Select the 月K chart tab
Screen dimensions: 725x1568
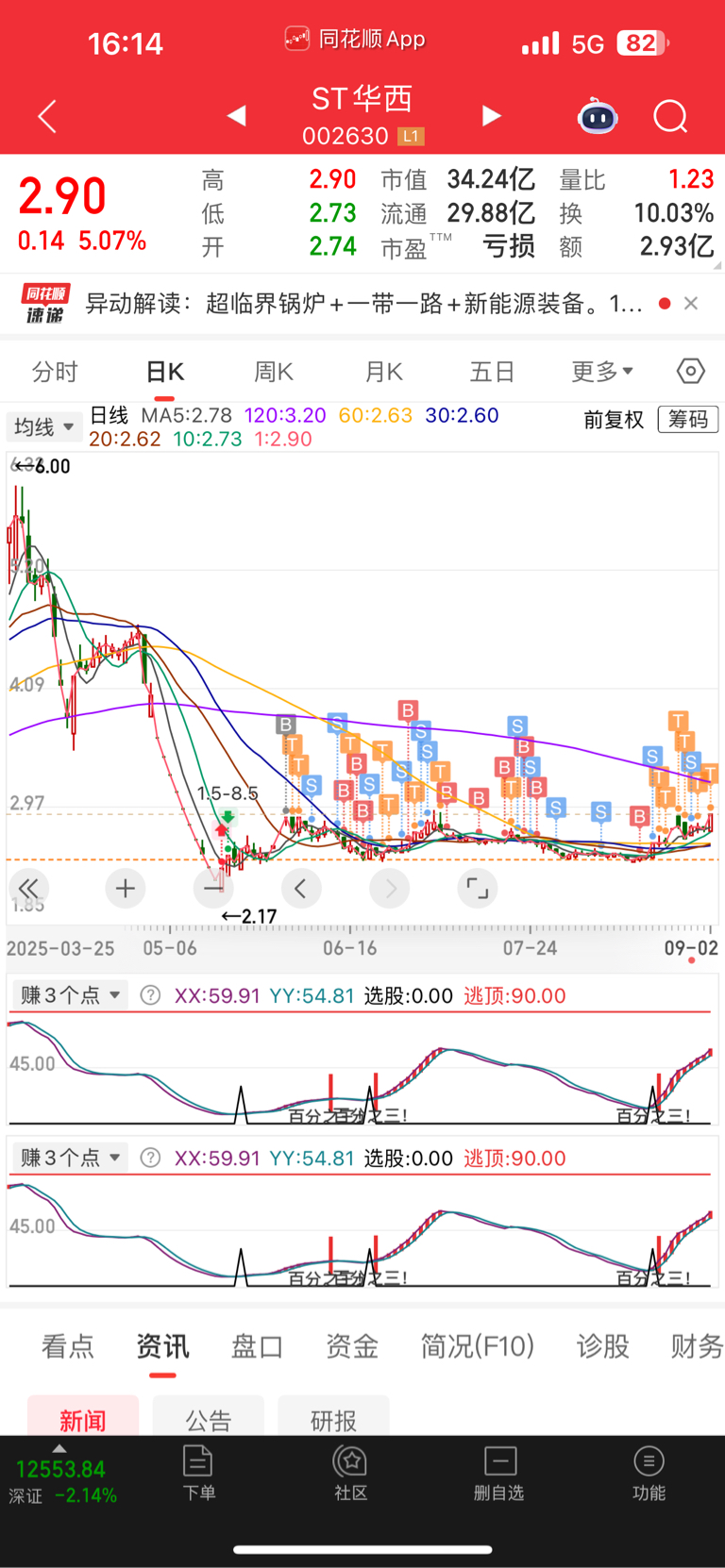383,372
